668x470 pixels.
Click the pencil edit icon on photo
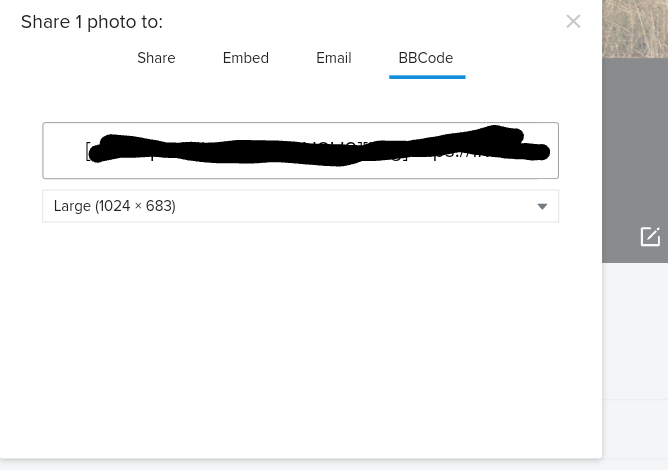[650, 237]
